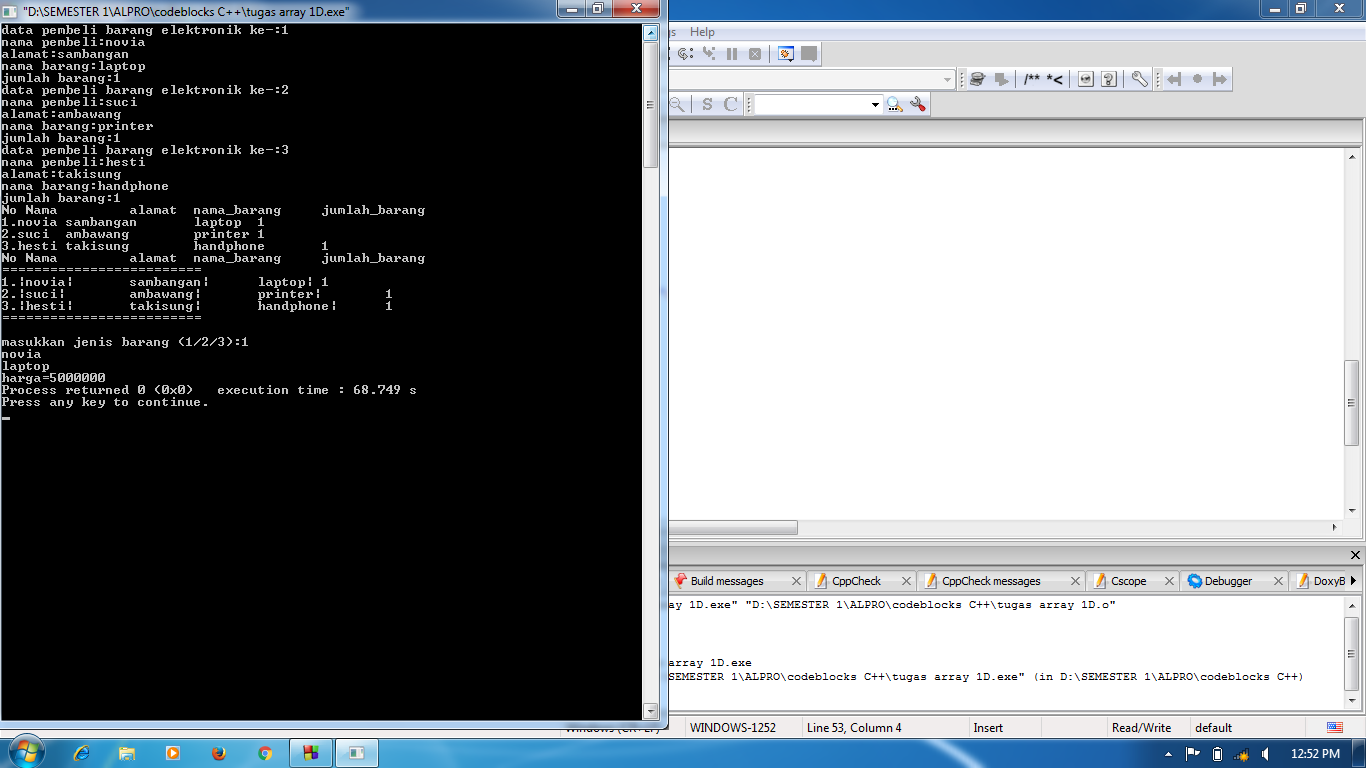Screen dimensions: 1366x768
Task: Open Windows Media Player from taskbar
Action: [173, 753]
